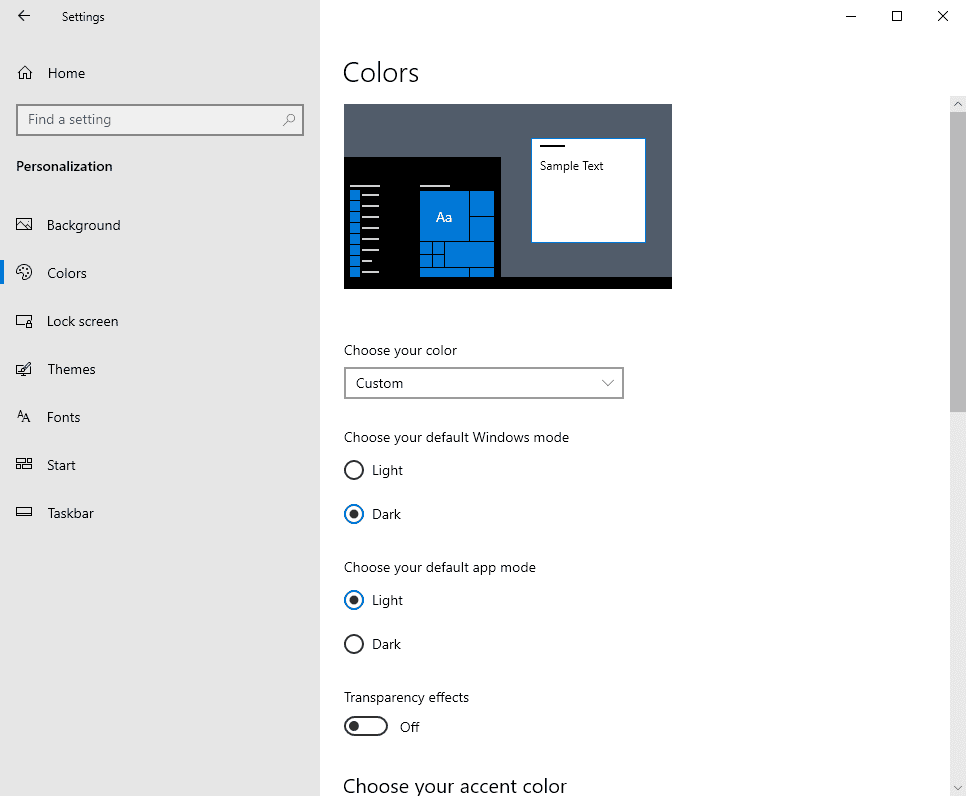The width and height of the screenshot is (966, 796).
Task: Expand the Choose your color dropdown
Action: [x=484, y=383]
